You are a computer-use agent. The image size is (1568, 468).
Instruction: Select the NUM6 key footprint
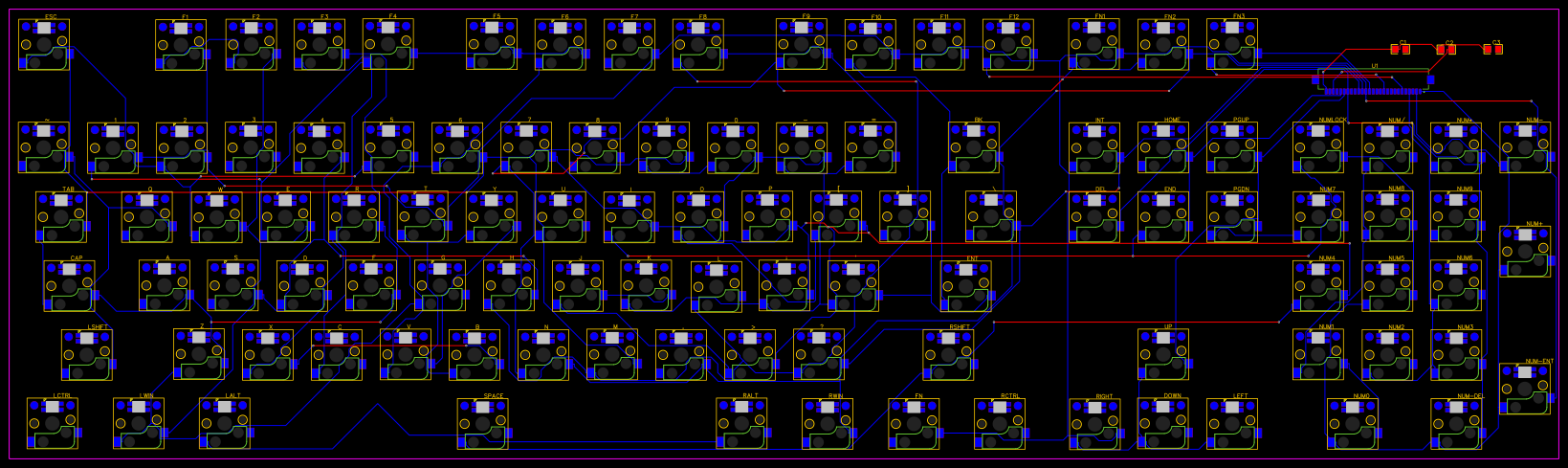[x=1456, y=286]
